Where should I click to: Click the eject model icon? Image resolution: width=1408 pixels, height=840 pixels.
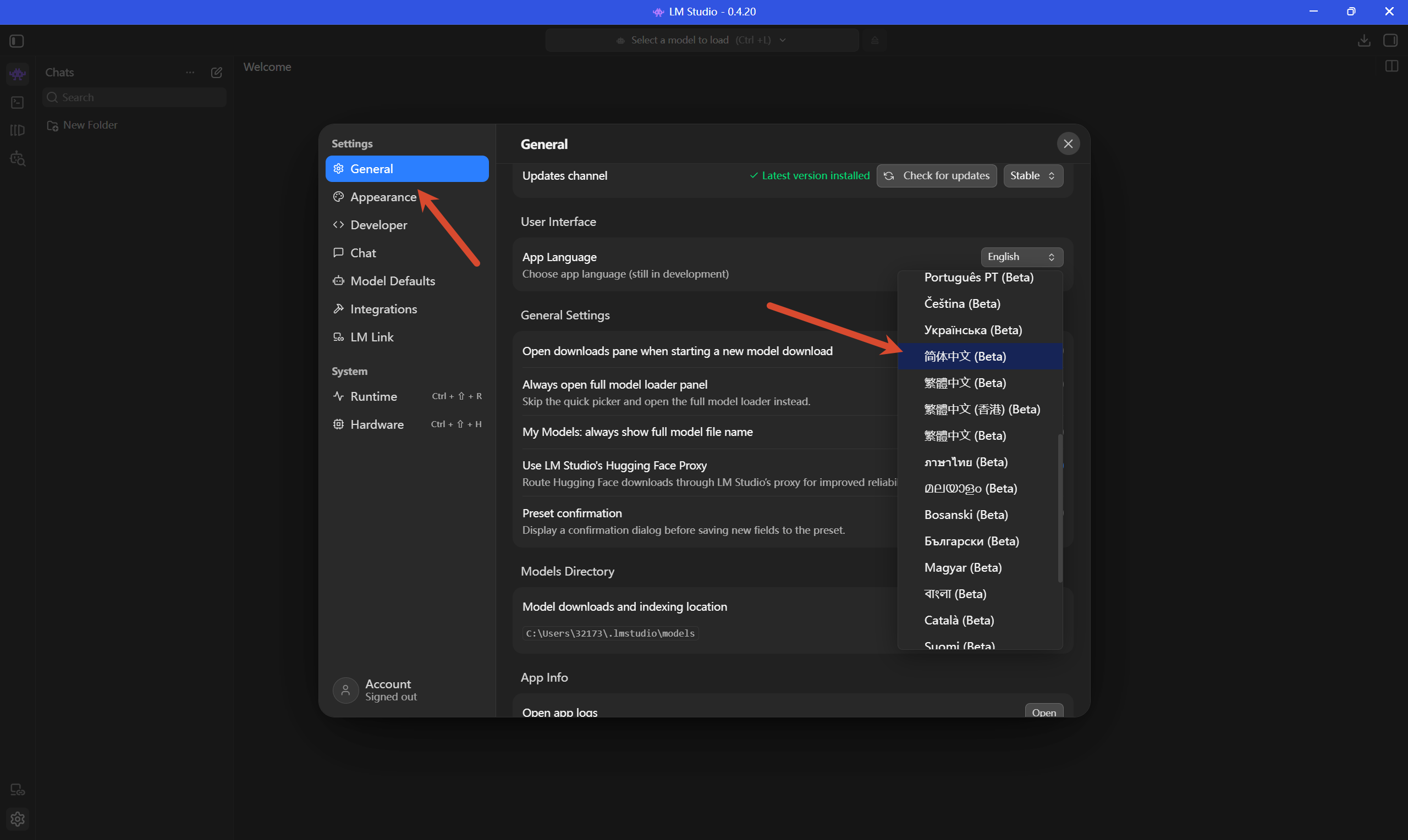[875, 40]
